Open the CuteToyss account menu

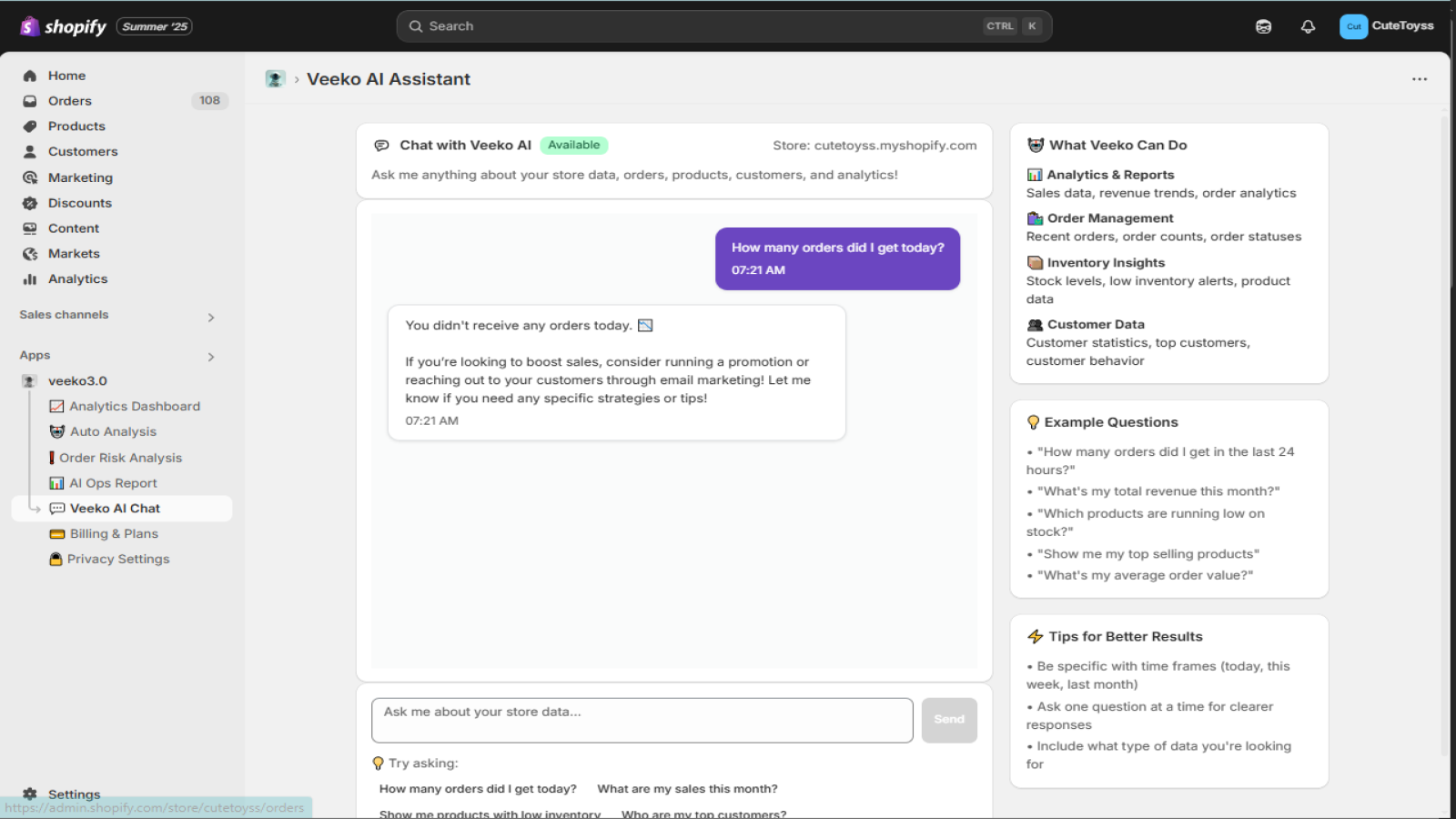[1388, 26]
